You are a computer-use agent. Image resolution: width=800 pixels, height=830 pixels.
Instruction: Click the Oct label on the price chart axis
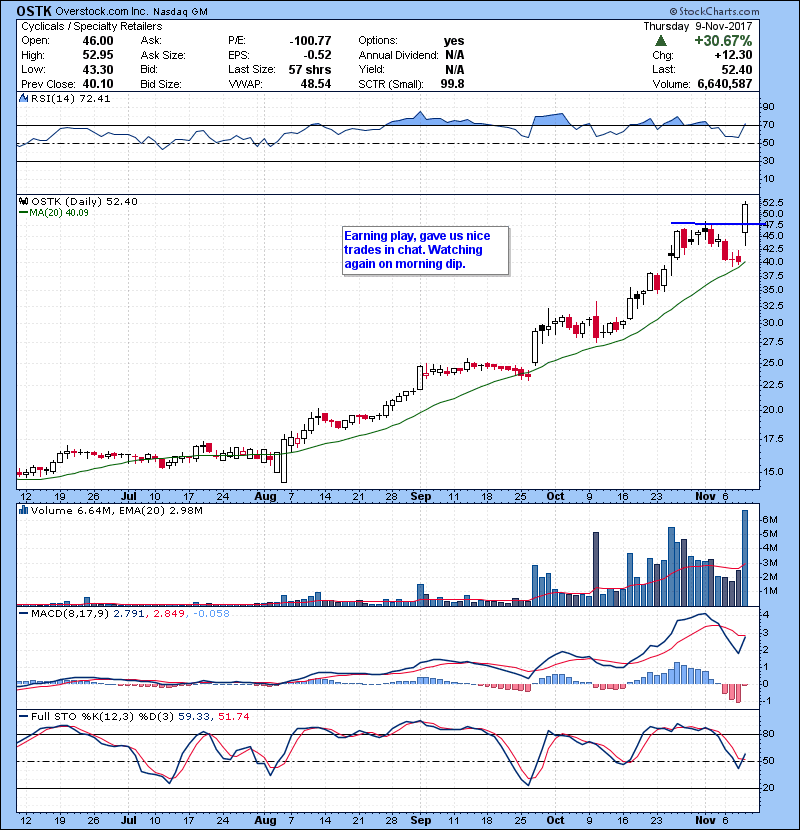[x=555, y=496]
